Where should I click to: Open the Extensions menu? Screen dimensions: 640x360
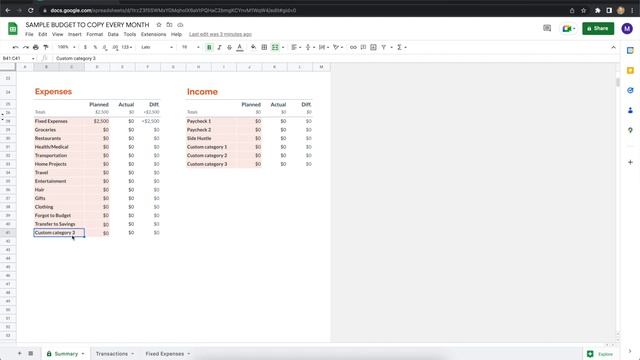[x=153, y=34]
